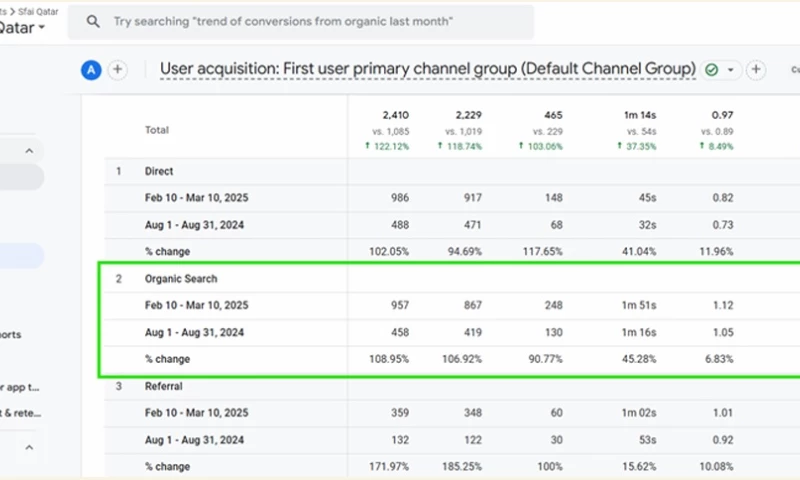The height and width of the screenshot is (480, 800).
Task: Click Organic Search's 90.77% change cell
Action: tap(545, 359)
